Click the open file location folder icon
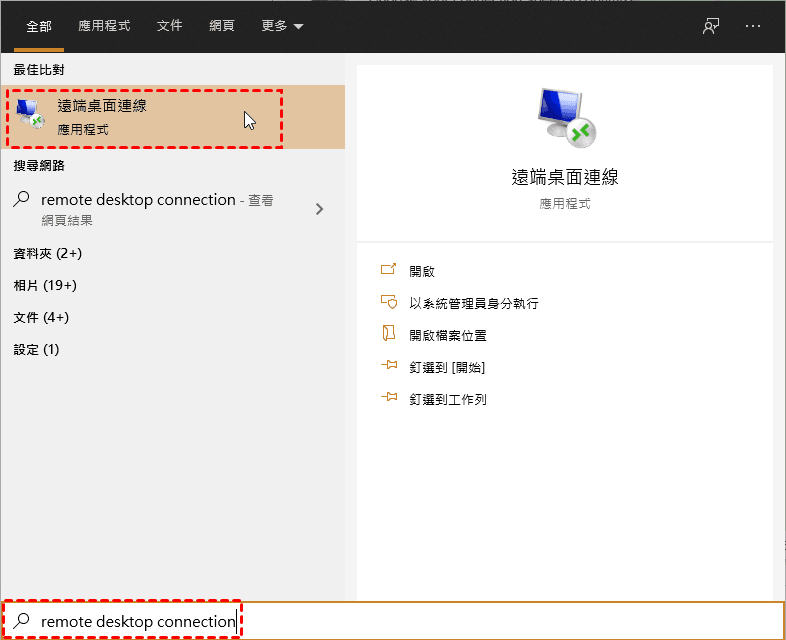 [388, 333]
